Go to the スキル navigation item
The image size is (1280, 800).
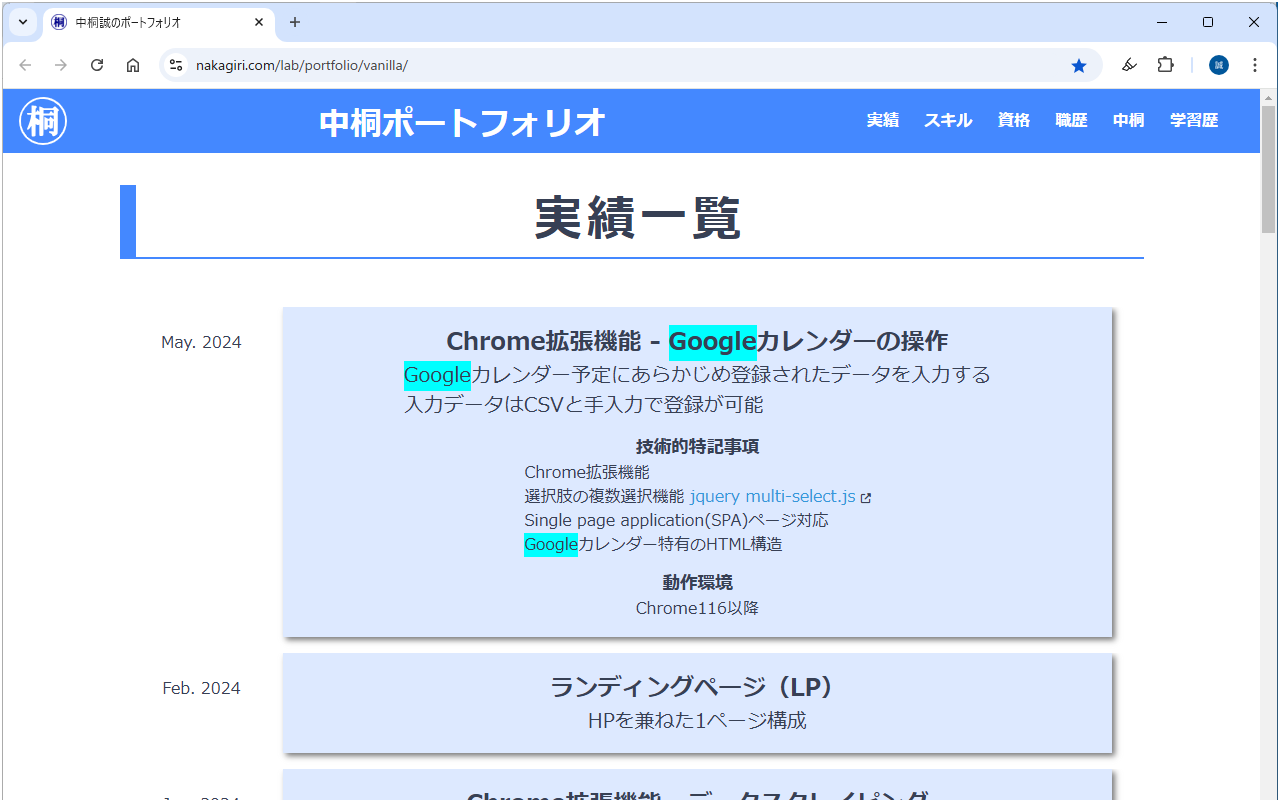coord(948,120)
